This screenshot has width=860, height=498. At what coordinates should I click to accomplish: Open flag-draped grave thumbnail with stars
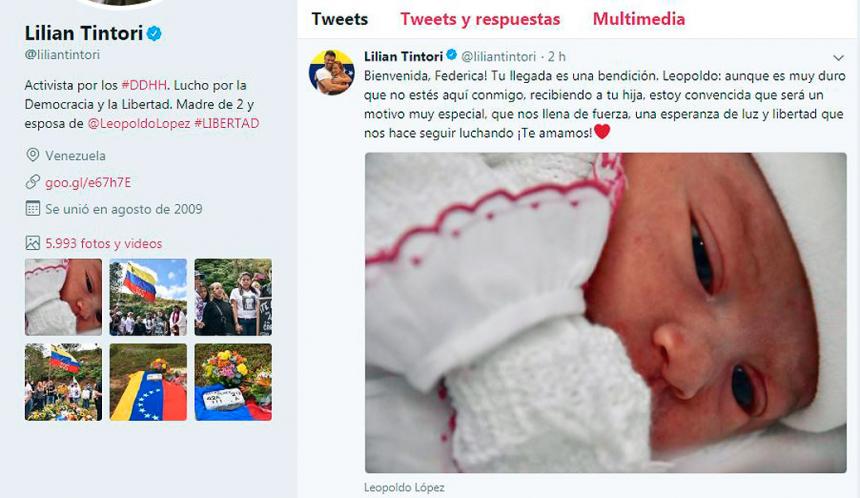coord(148,382)
